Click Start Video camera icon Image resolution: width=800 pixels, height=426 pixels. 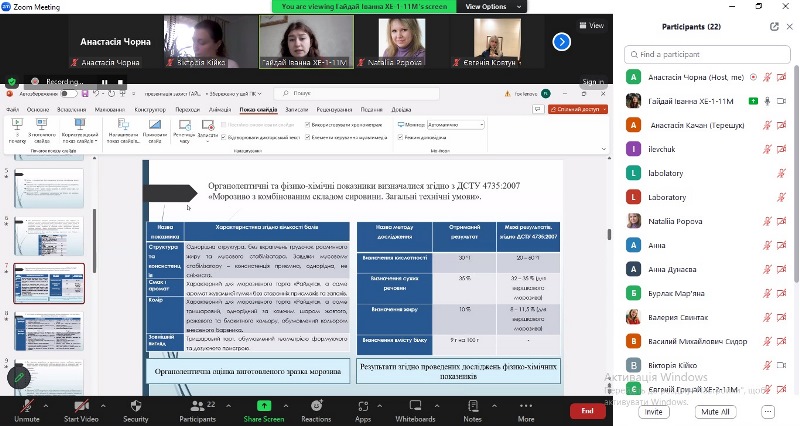tap(82, 407)
